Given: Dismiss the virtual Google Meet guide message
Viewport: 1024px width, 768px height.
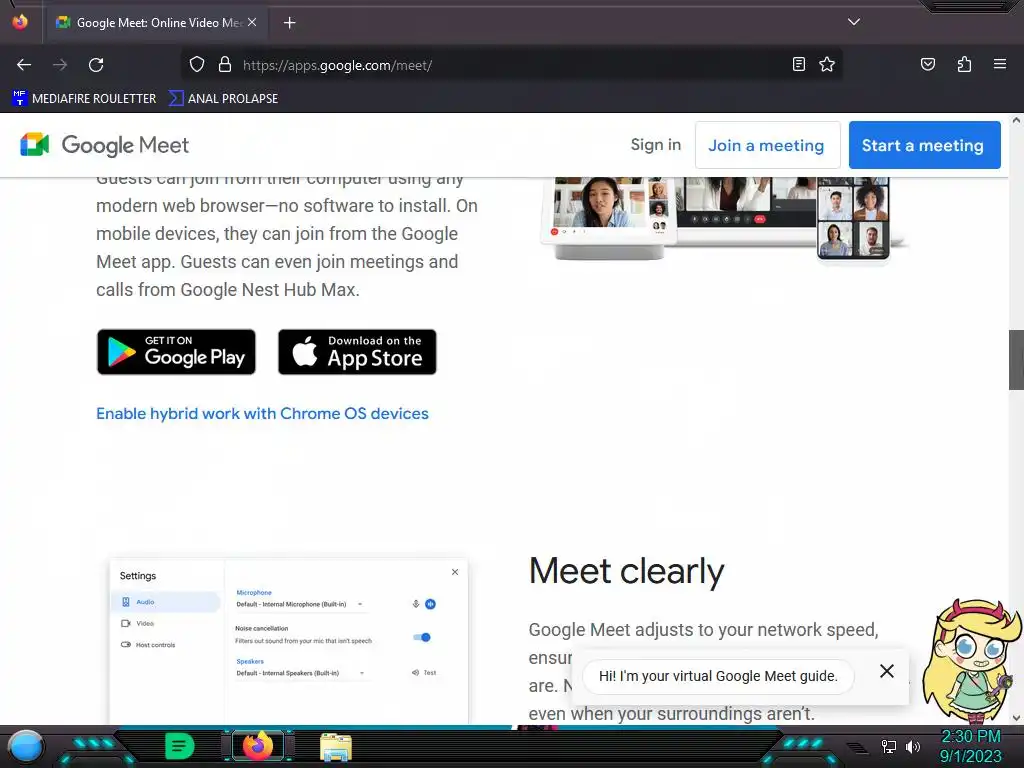Looking at the screenshot, I should [x=886, y=671].
